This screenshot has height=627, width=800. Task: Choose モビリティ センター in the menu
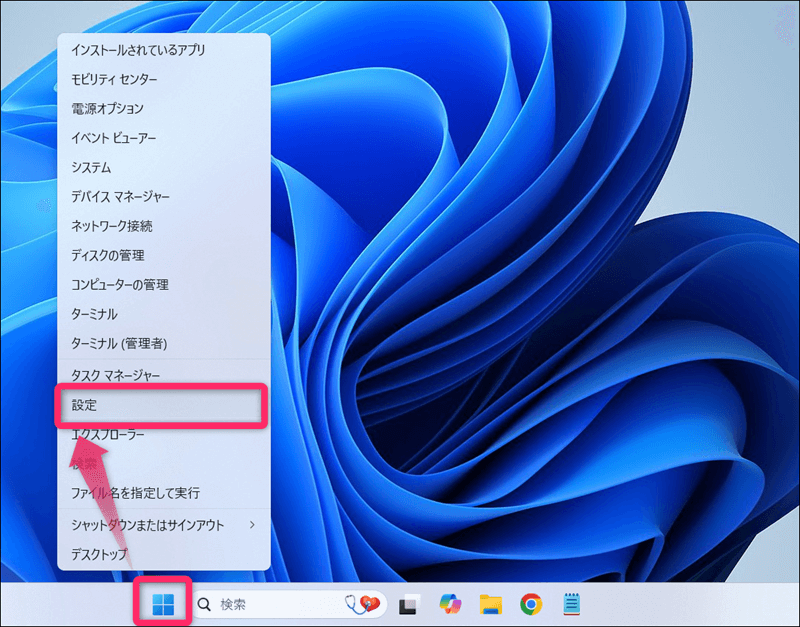coord(114,79)
